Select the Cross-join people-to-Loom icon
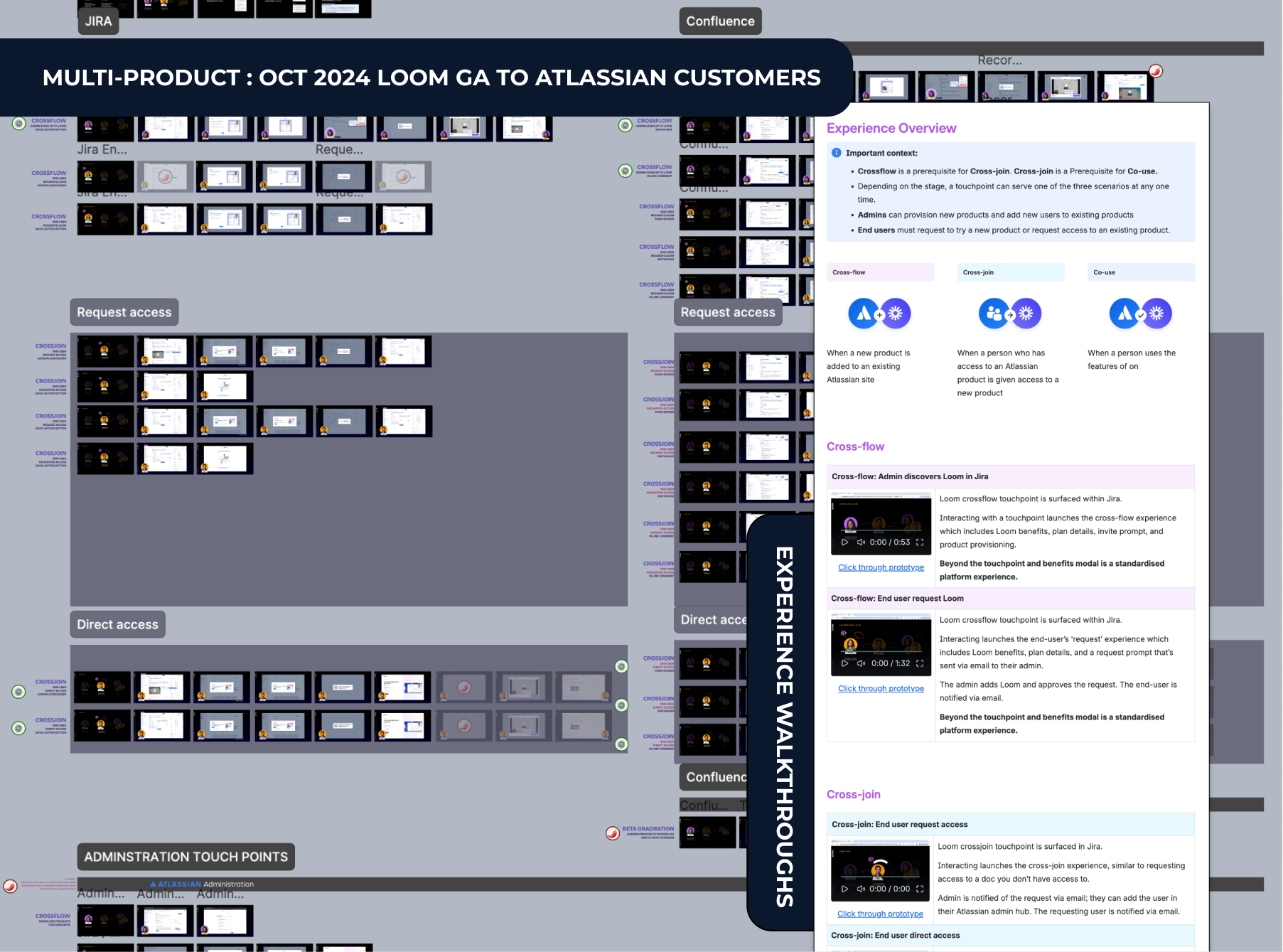 pyautogui.click(x=1010, y=314)
